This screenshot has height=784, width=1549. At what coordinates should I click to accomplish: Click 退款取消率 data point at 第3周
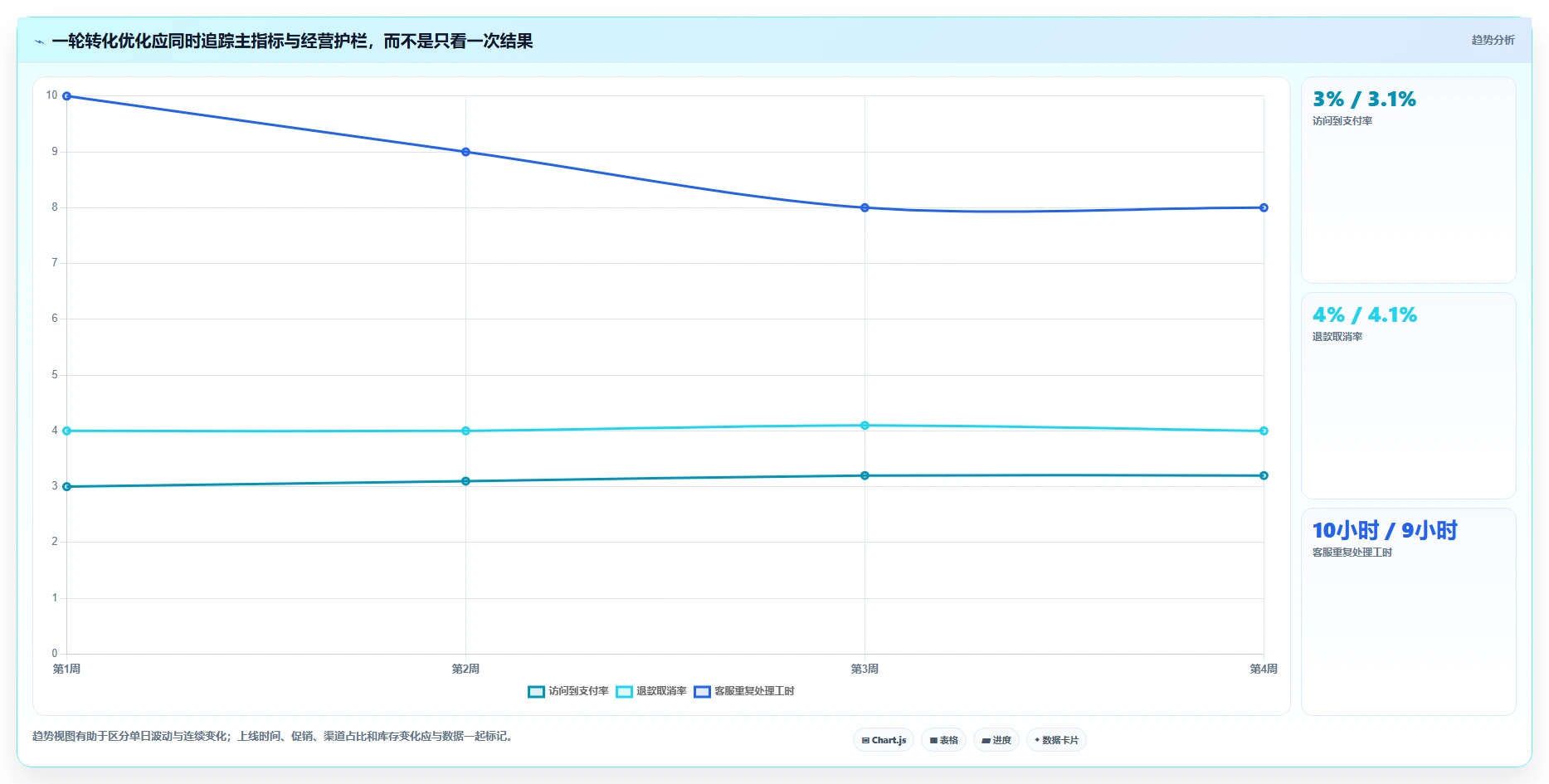[865, 426]
